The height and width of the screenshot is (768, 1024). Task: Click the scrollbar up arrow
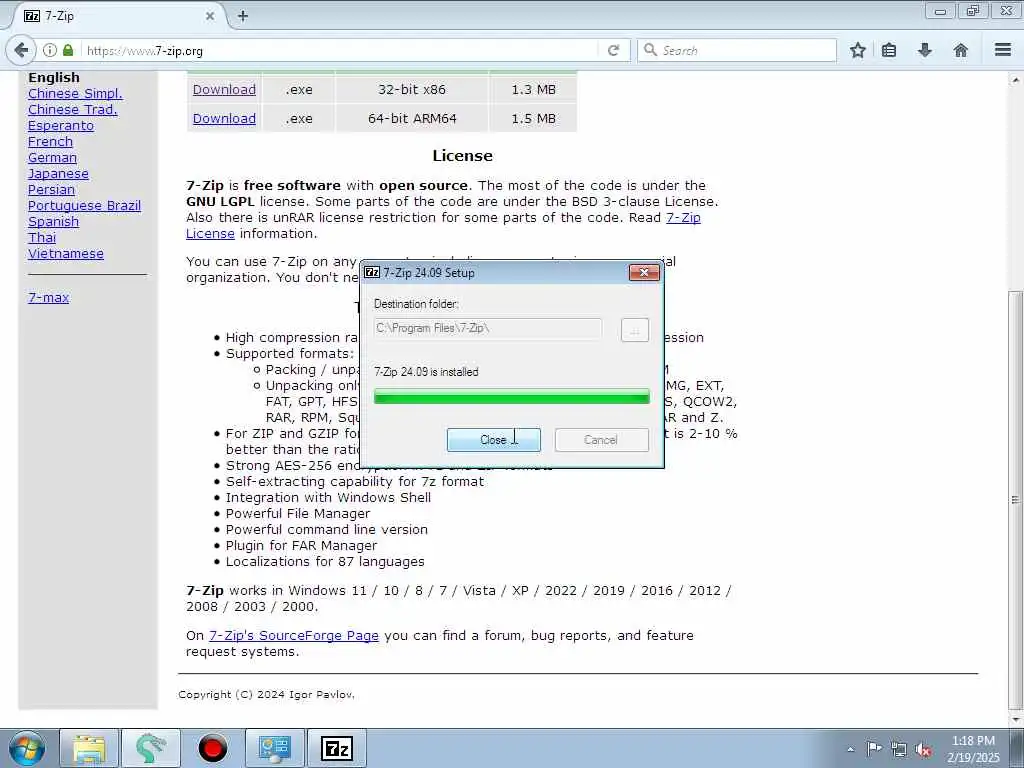pyautogui.click(x=1015, y=80)
